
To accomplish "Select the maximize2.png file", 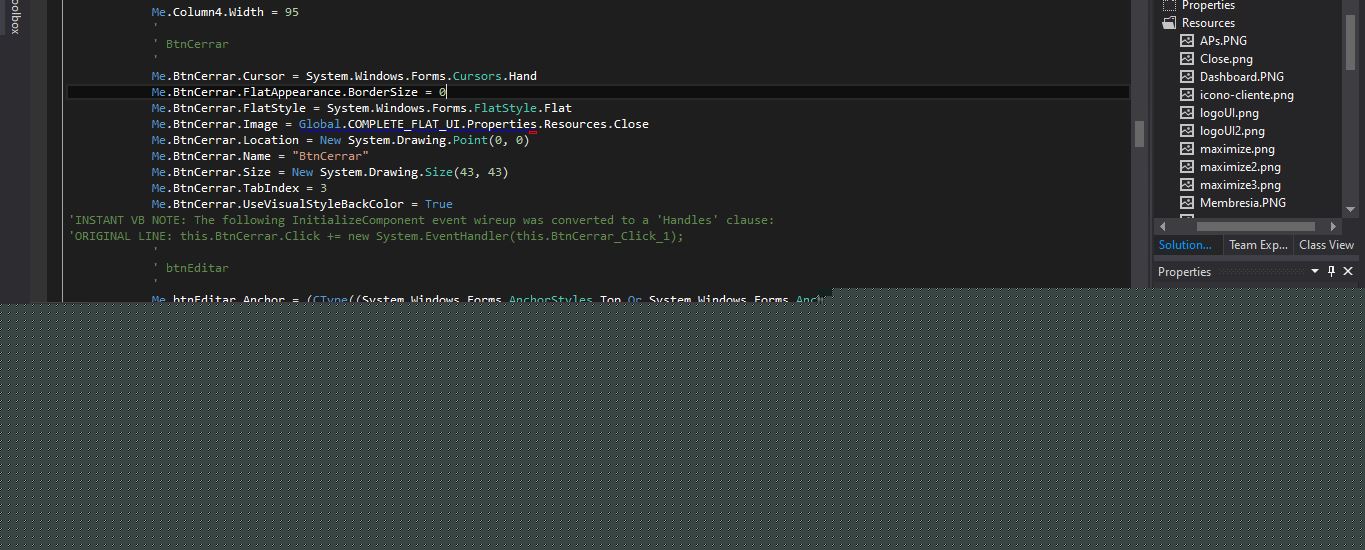I will [1240, 167].
